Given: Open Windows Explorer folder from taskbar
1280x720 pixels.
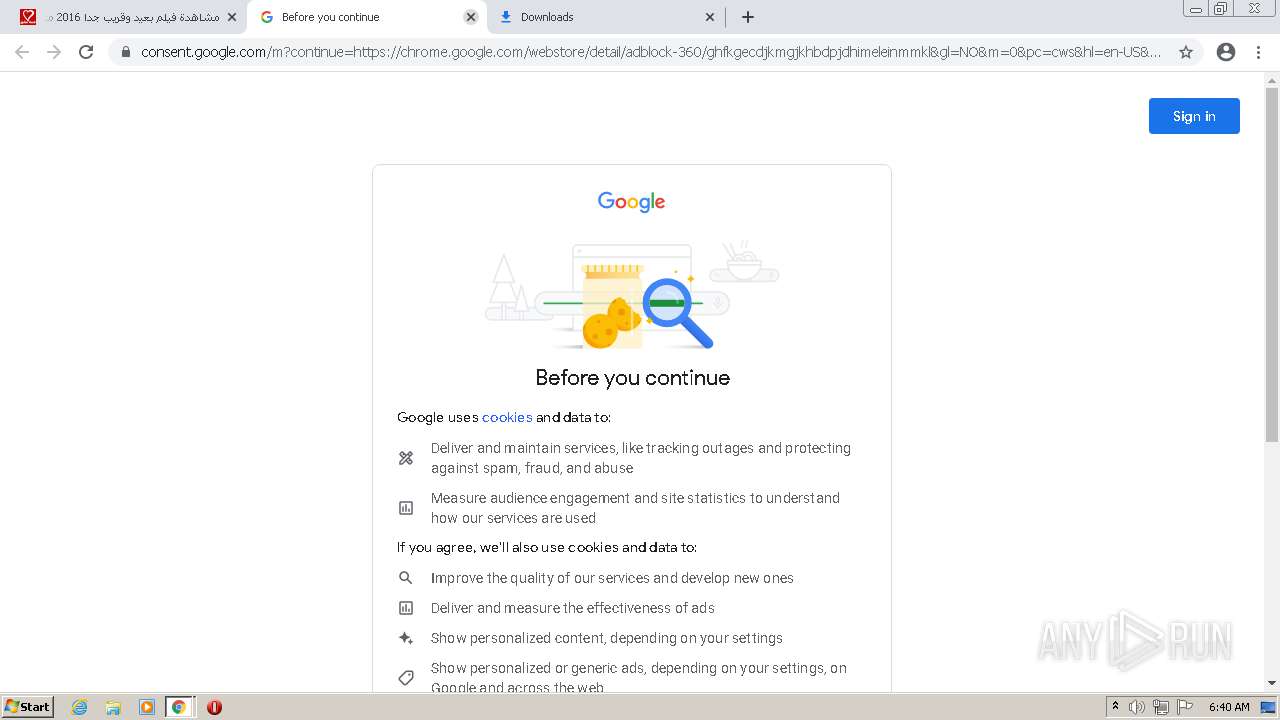Looking at the screenshot, I should [113, 707].
